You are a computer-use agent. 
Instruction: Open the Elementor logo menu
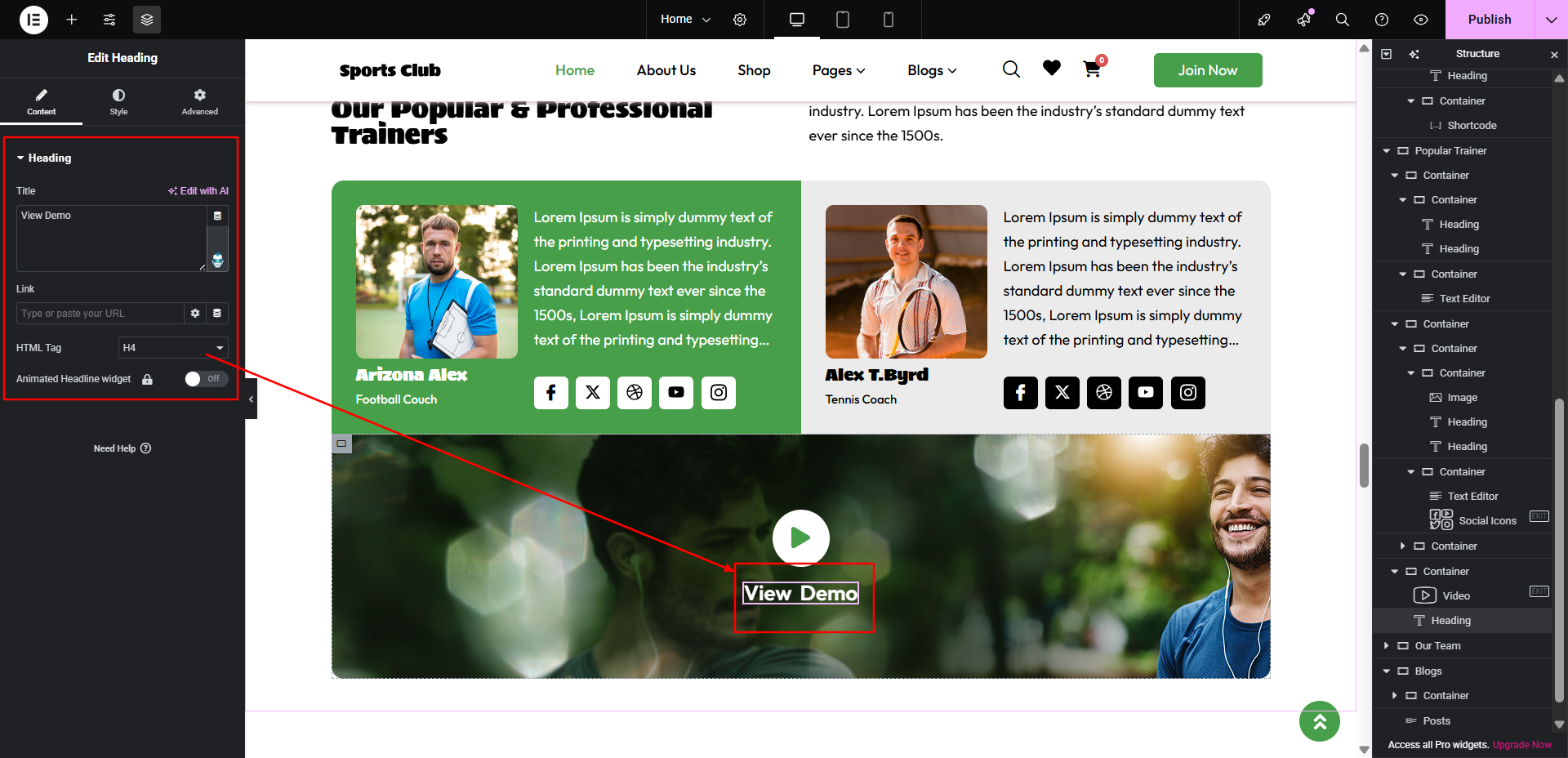click(33, 20)
